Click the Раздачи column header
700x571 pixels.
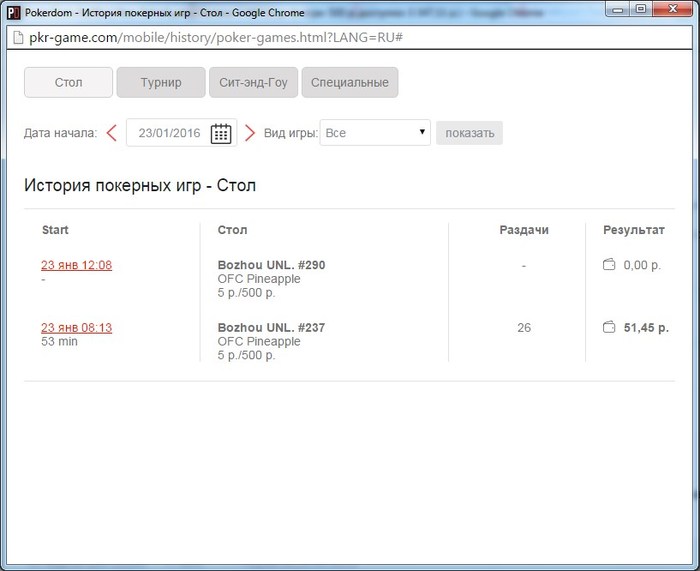tap(524, 230)
